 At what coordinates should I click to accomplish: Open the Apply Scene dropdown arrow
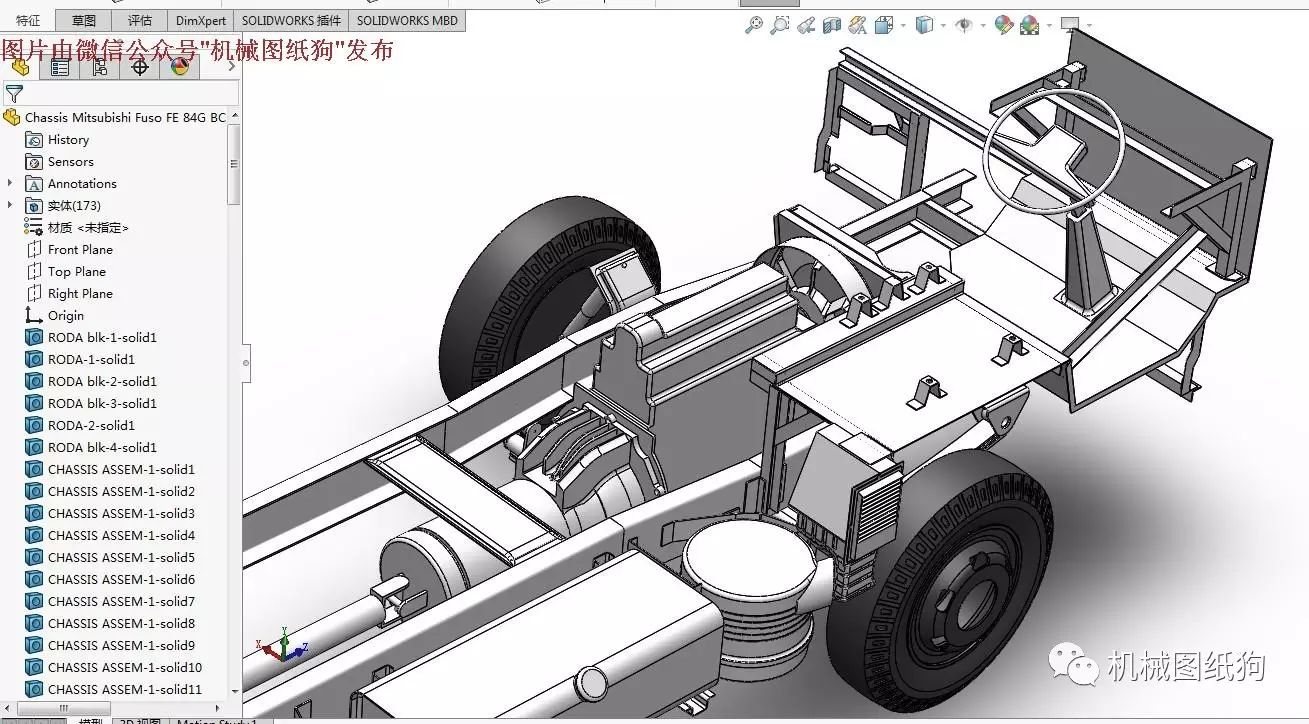[x=1048, y=26]
